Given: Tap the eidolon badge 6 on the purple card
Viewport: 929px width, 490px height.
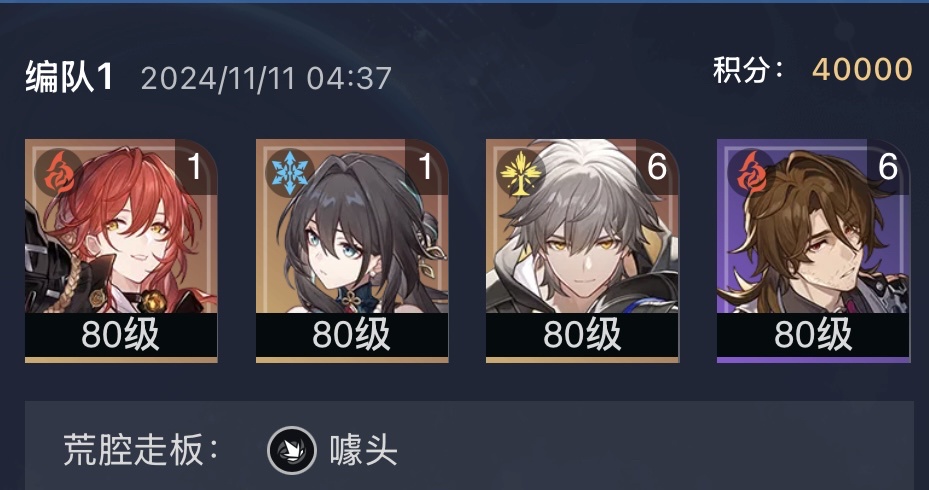Looking at the screenshot, I should [888, 167].
